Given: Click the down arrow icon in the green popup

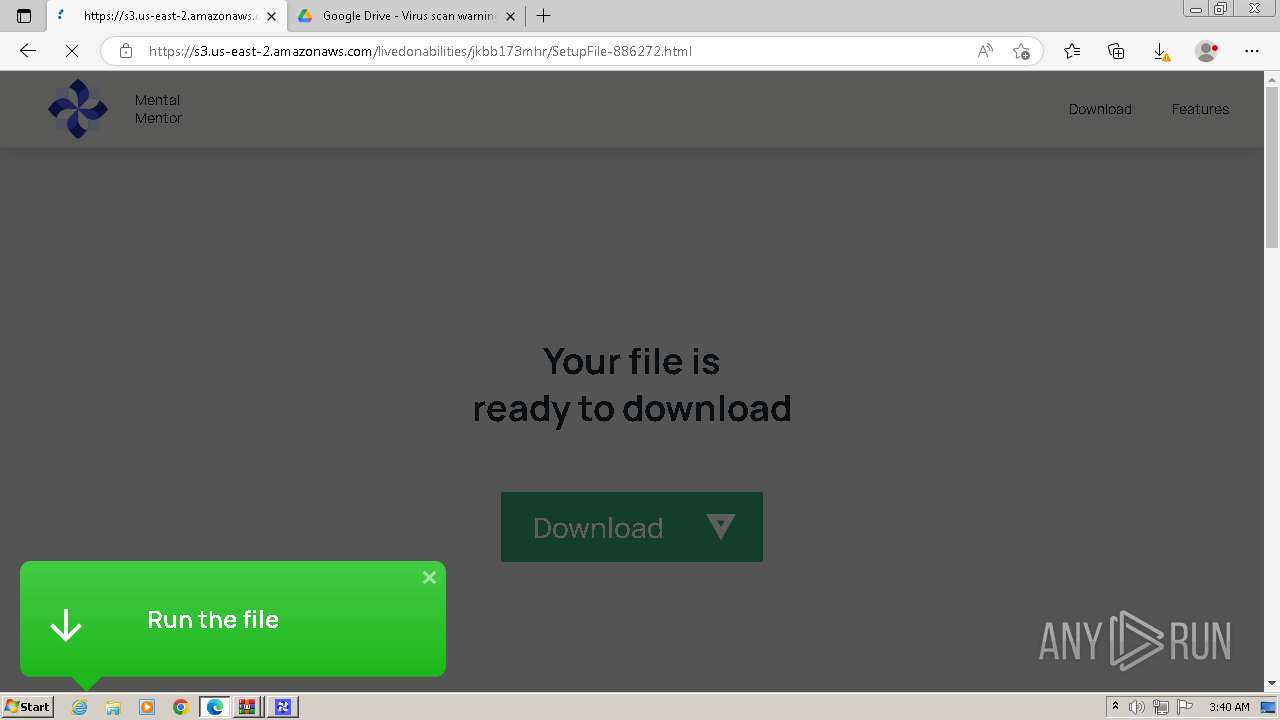Looking at the screenshot, I should [66, 625].
